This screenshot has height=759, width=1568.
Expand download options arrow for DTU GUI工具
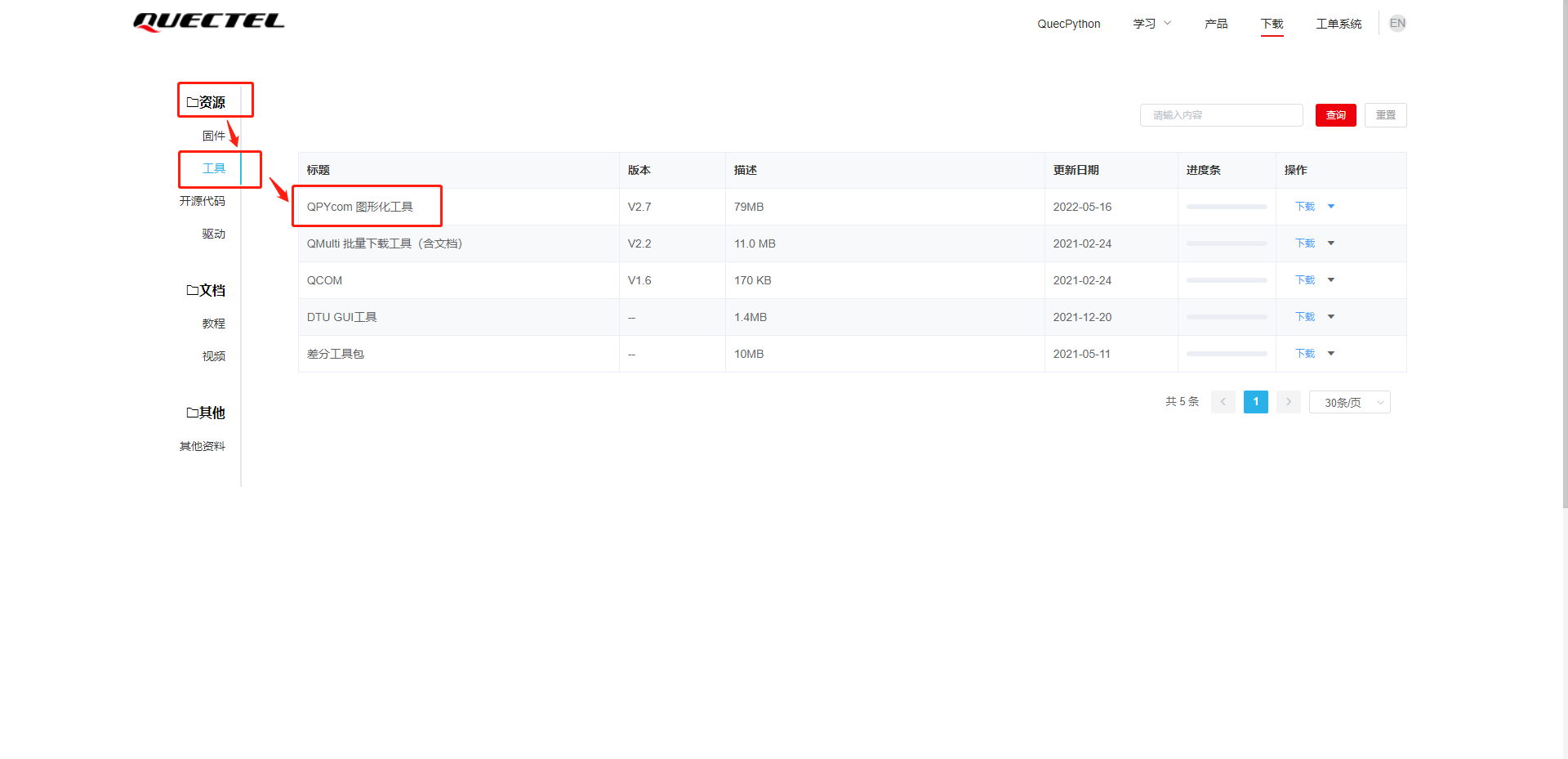click(1331, 317)
